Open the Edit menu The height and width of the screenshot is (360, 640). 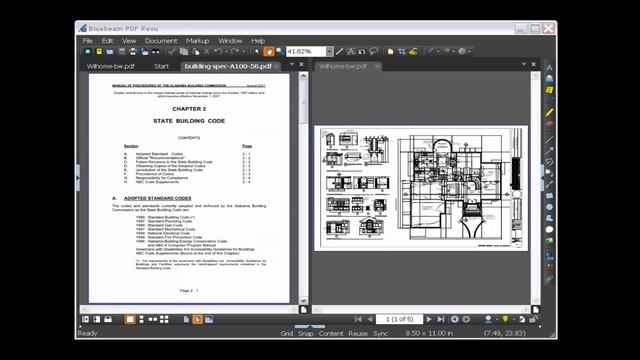click(x=107, y=41)
